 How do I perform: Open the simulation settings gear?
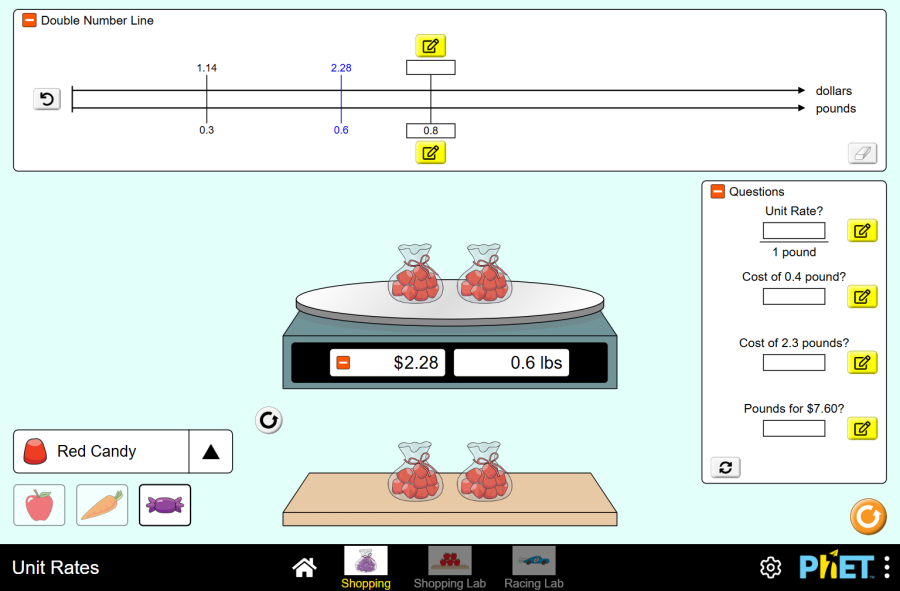click(x=770, y=567)
